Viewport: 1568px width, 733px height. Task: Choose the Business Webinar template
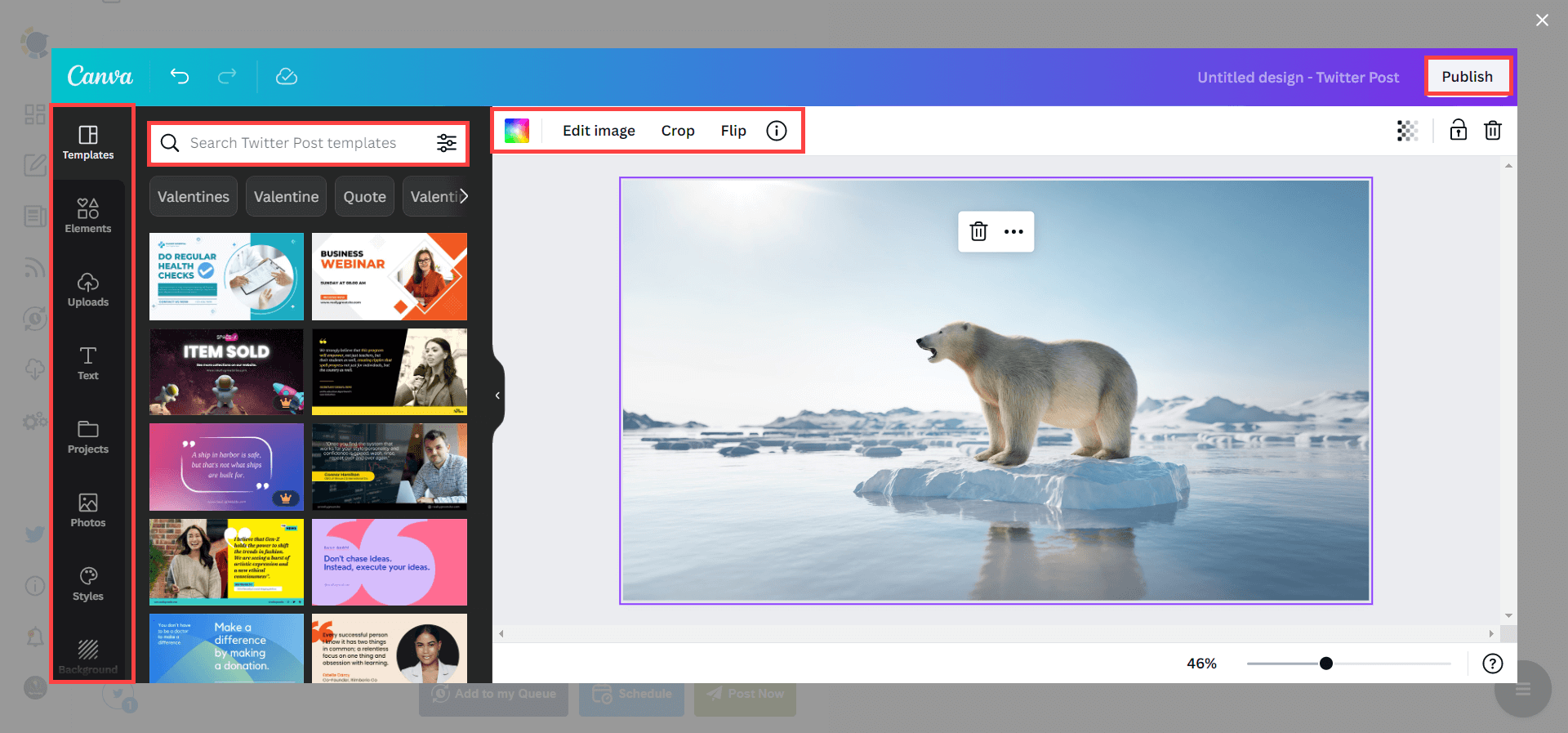pos(390,276)
